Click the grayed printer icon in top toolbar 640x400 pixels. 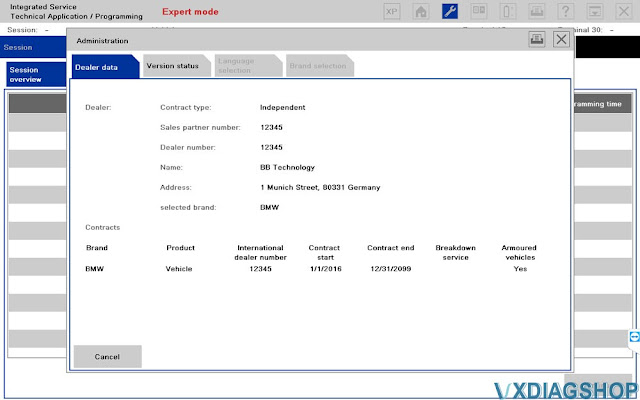(x=537, y=11)
